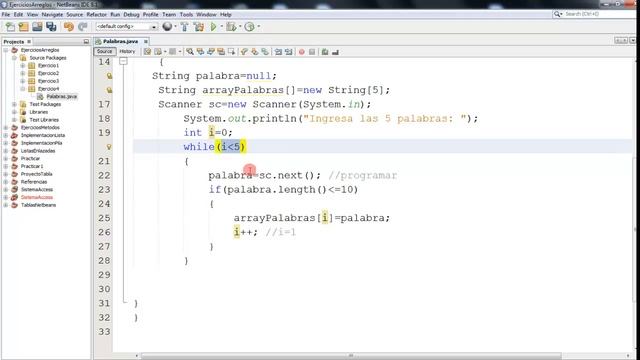Open dropdown arrow next to Run icon
The width and height of the screenshot is (640, 360).
(x=222, y=27)
